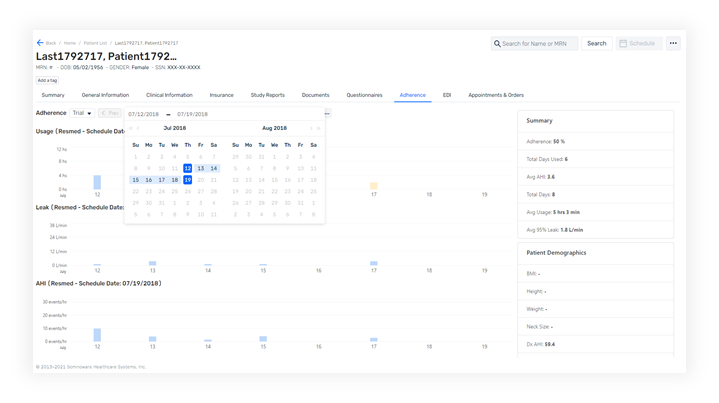Open the three-dots more options menu
Viewport: 719px width, 403px height.
[673, 43]
